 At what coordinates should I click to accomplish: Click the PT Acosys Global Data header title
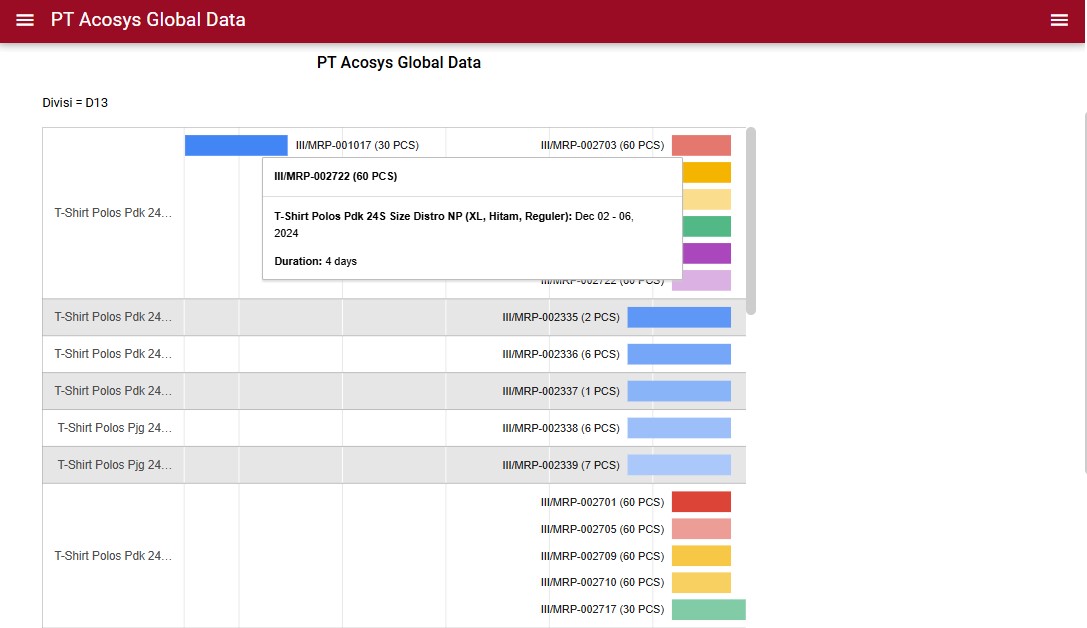pos(148,20)
